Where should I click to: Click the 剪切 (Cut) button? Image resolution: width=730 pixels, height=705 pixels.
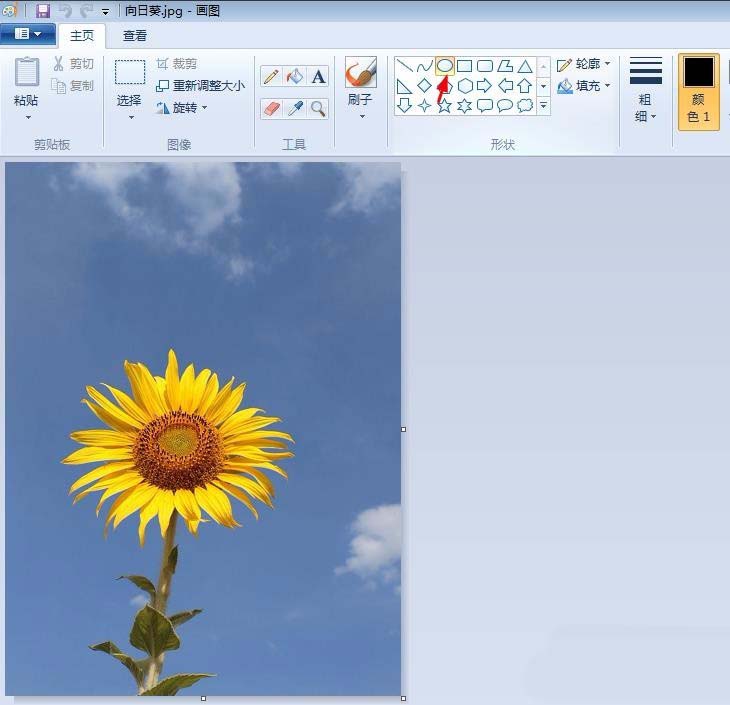[74, 64]
